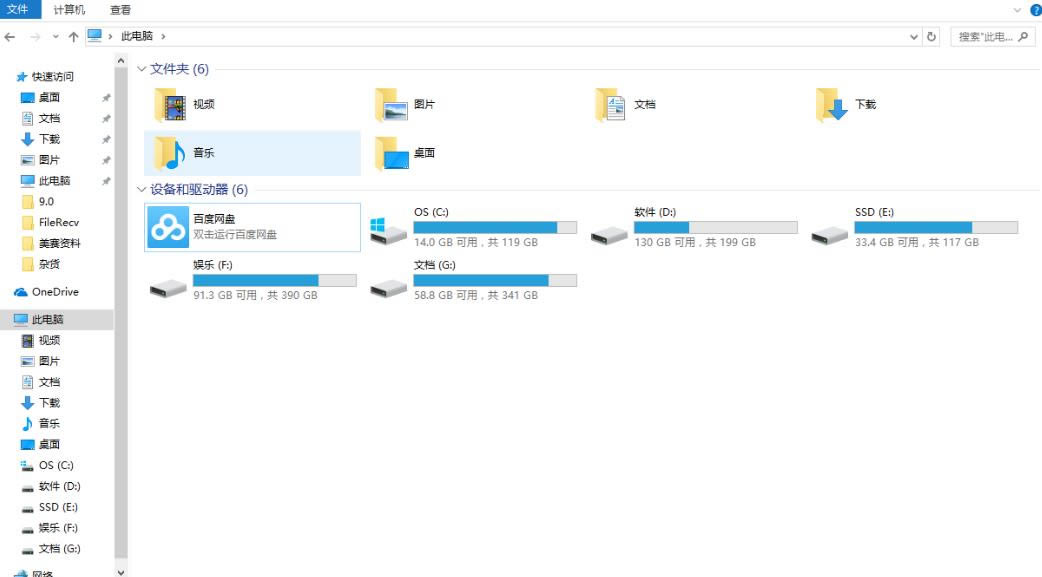Click the 文件夹 (6) group header

(x=179, y=69)
